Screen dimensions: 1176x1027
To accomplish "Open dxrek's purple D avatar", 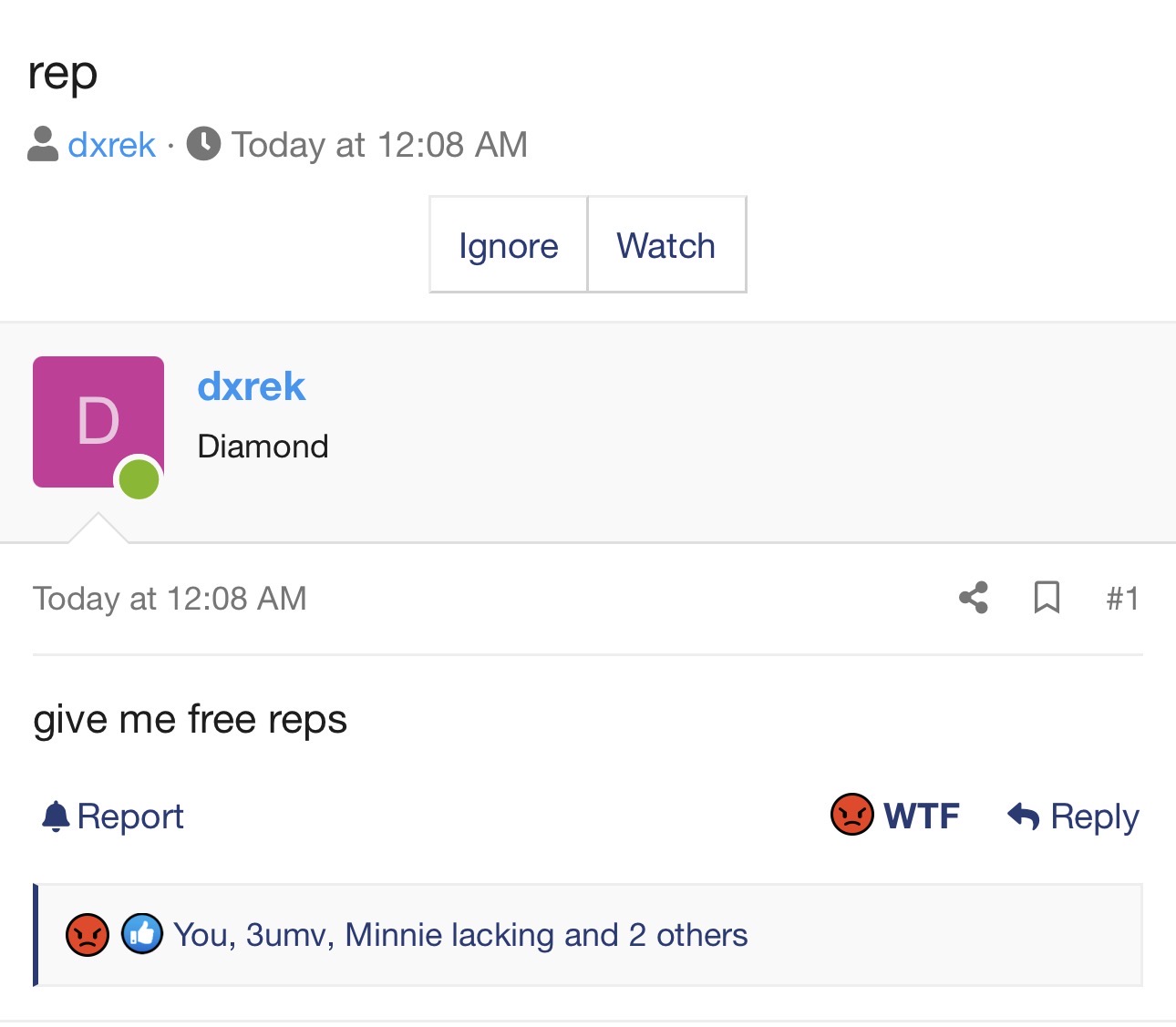I will pos(98,422).
